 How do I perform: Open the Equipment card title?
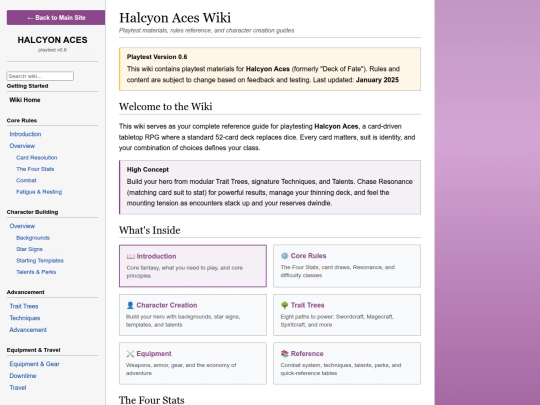pyautogui.click(x=154, y=354)
